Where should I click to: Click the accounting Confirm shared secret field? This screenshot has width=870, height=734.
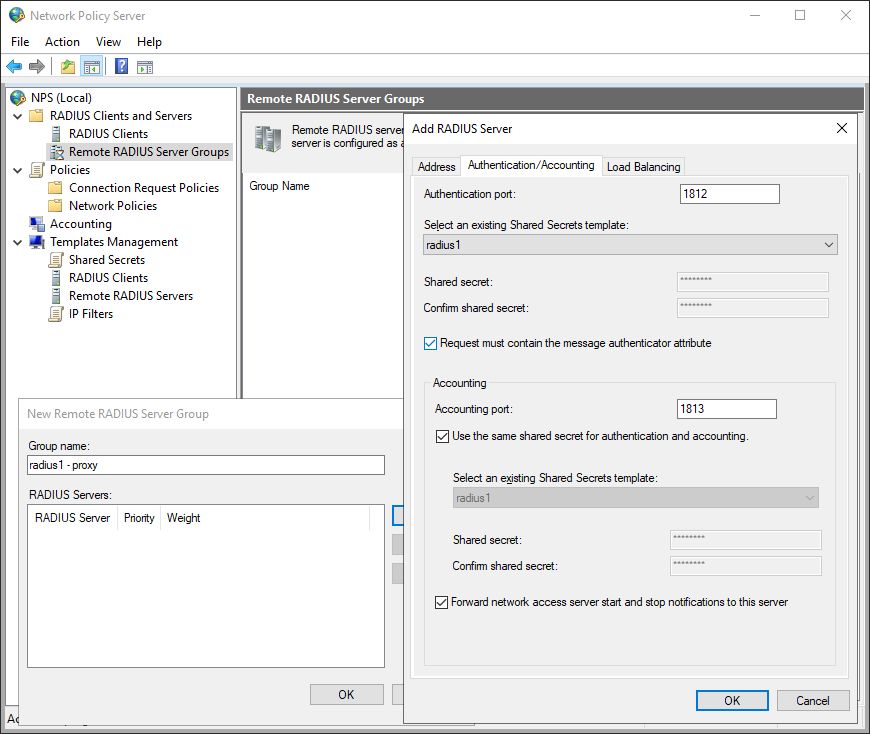click(746, 566)
